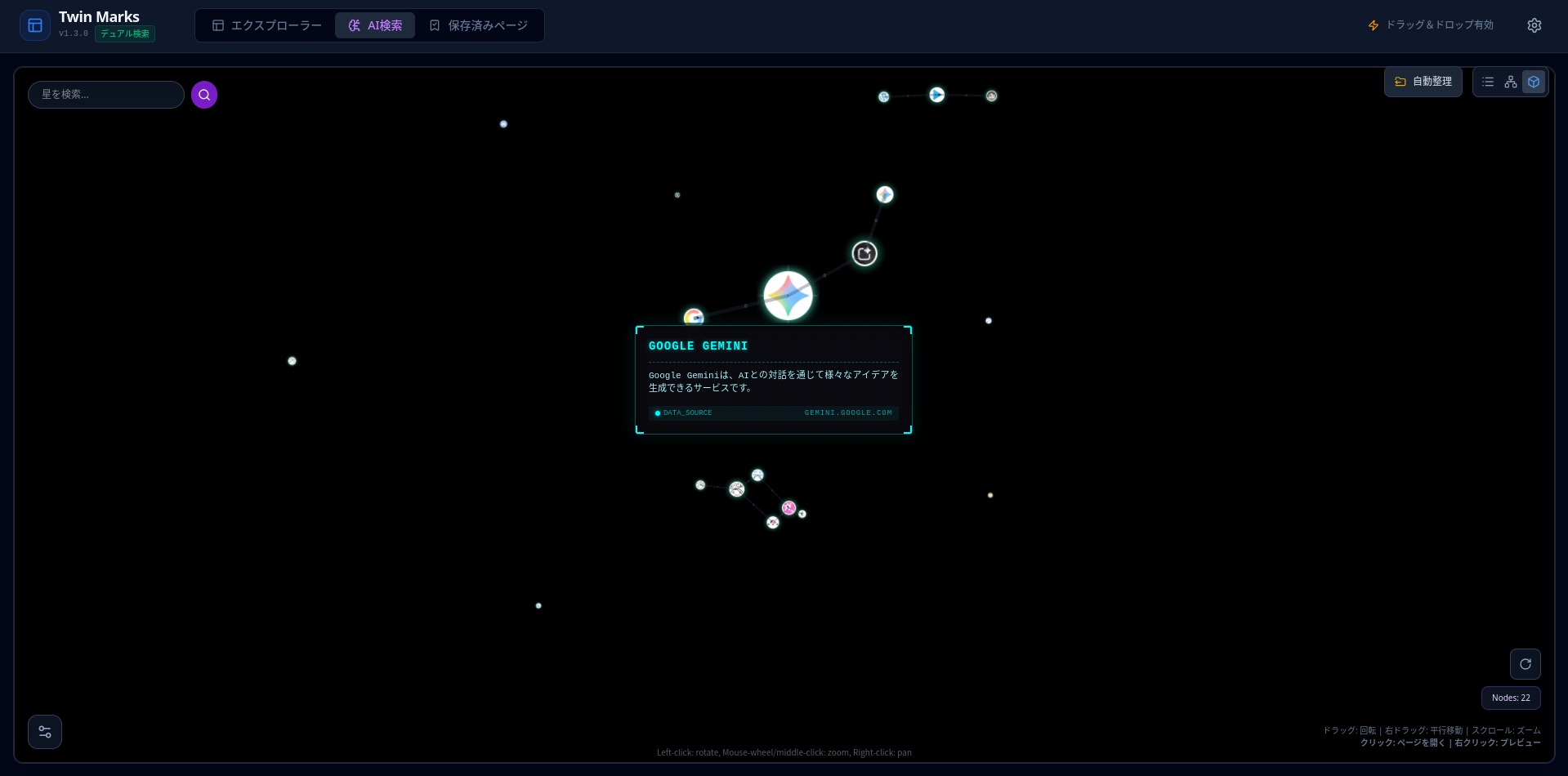This screenshot has width=1568, height=776.
Task: Switch to list view mode
Action: pyautogui.click(x=1488, y=82)
